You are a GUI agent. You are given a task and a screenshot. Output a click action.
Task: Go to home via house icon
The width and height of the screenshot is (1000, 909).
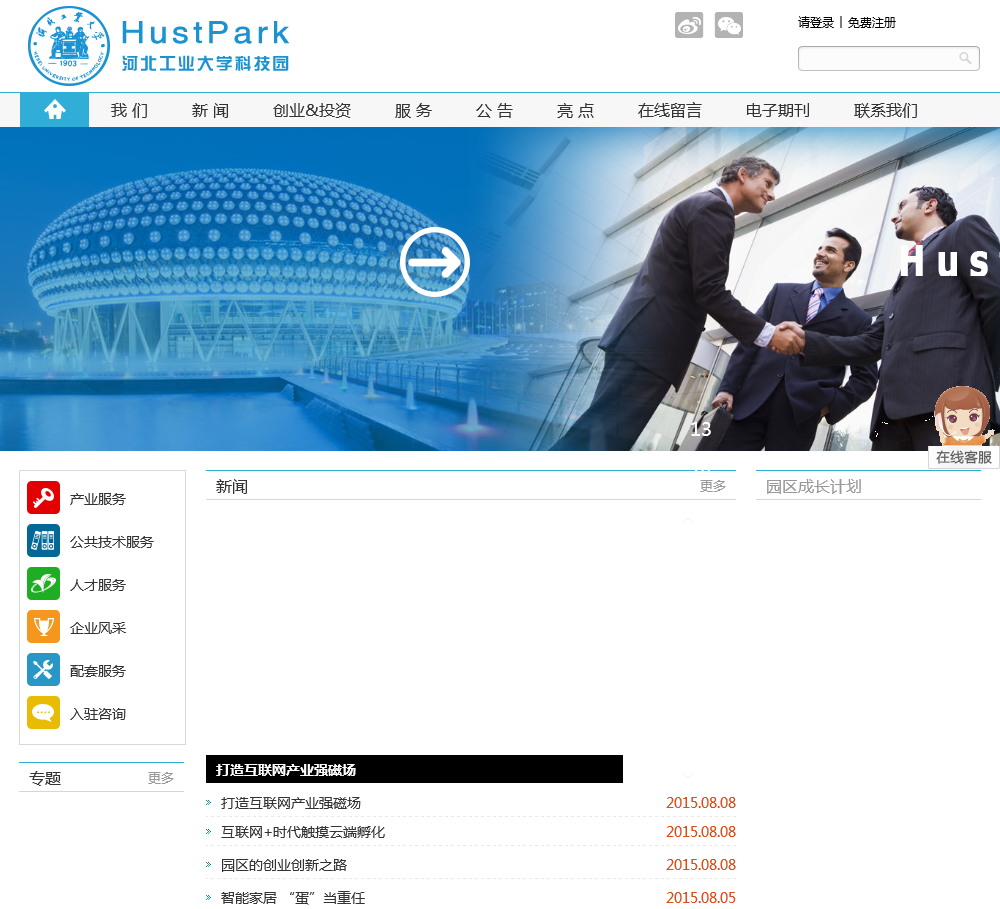pos(54,110)
